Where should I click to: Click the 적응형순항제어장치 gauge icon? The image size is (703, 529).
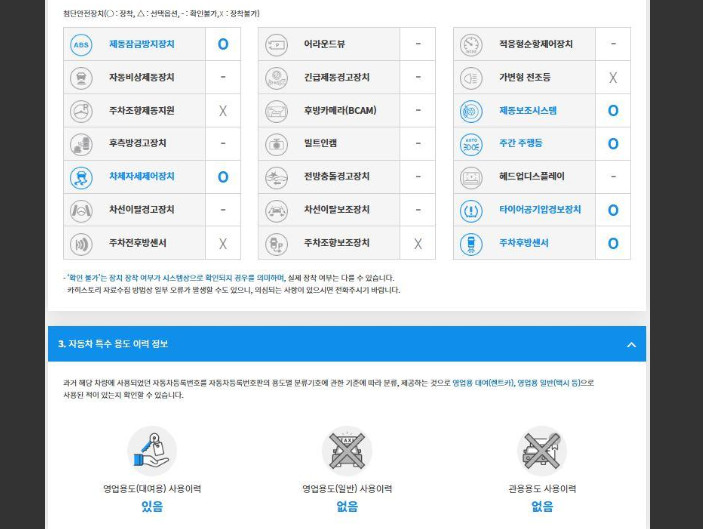coord(471,45)
